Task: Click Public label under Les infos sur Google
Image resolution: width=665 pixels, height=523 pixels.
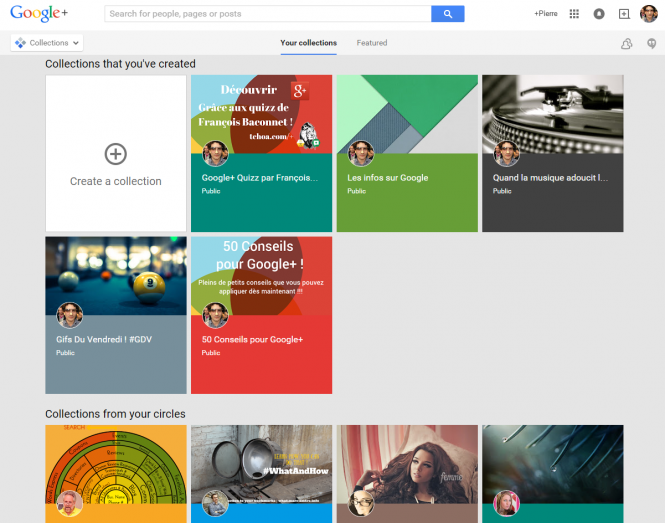Action: click(356, 191)
